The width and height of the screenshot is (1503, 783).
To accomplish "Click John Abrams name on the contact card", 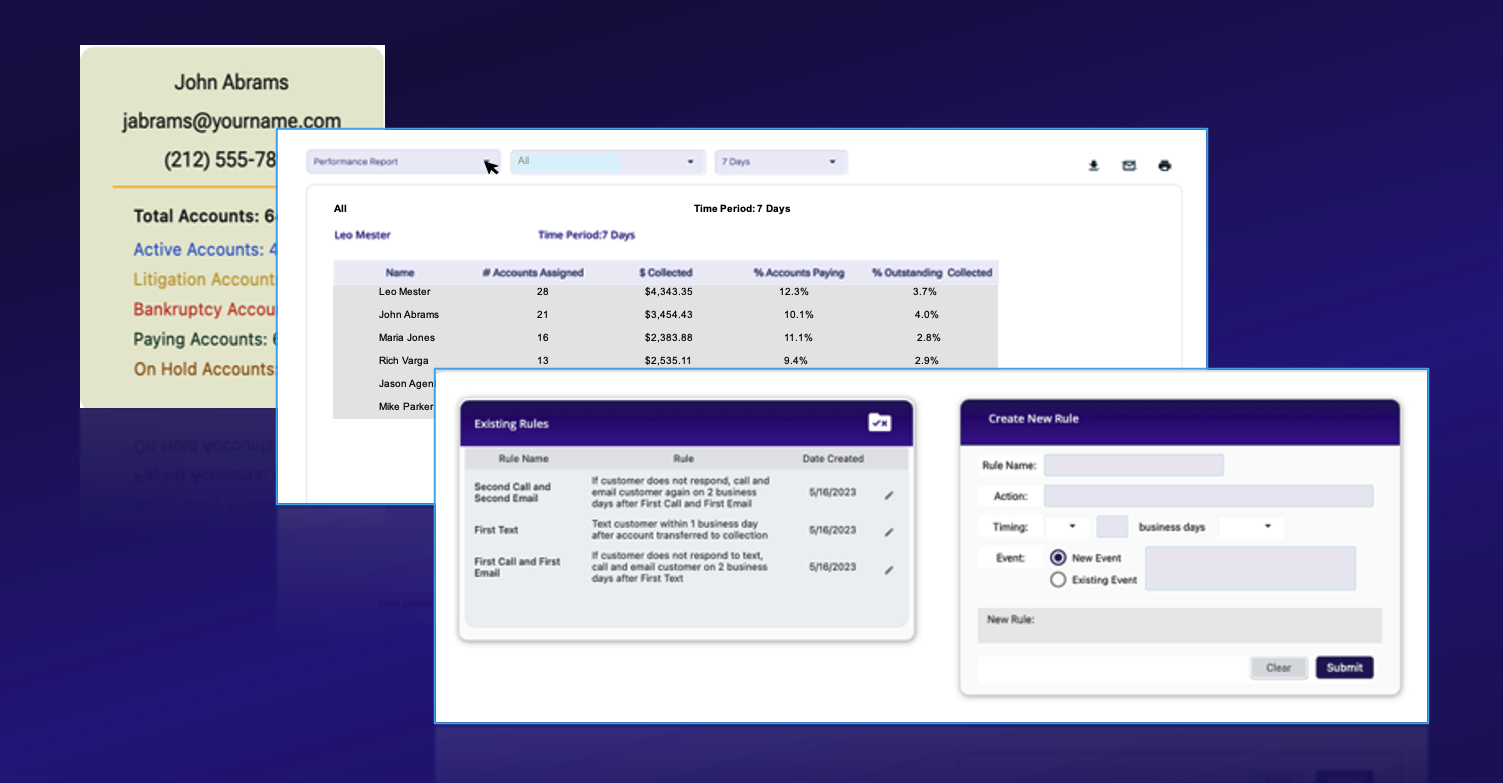I will pyautogui.click(x=231, y=83).
